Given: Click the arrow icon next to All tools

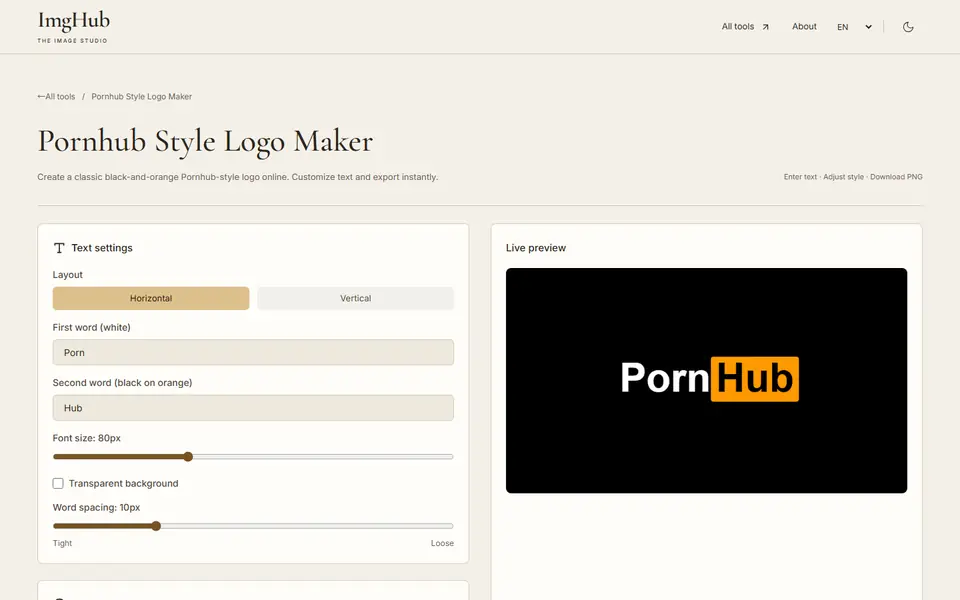Looking at the screenshot, I should point(765,27).
